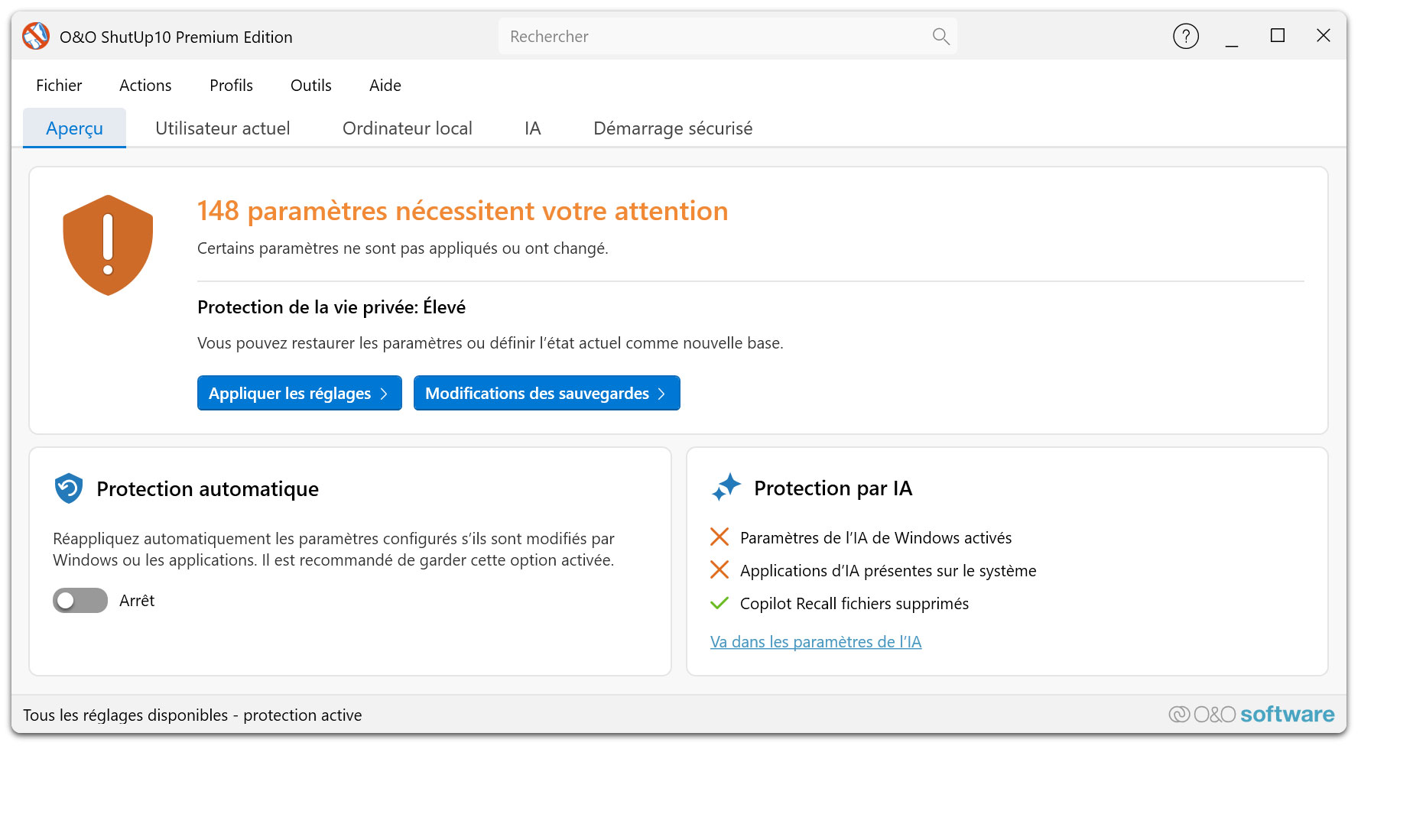This screenshot has height=840, width=1426.
Task: Click the orange warning shield icon
Action: click(x=108, y=245)
